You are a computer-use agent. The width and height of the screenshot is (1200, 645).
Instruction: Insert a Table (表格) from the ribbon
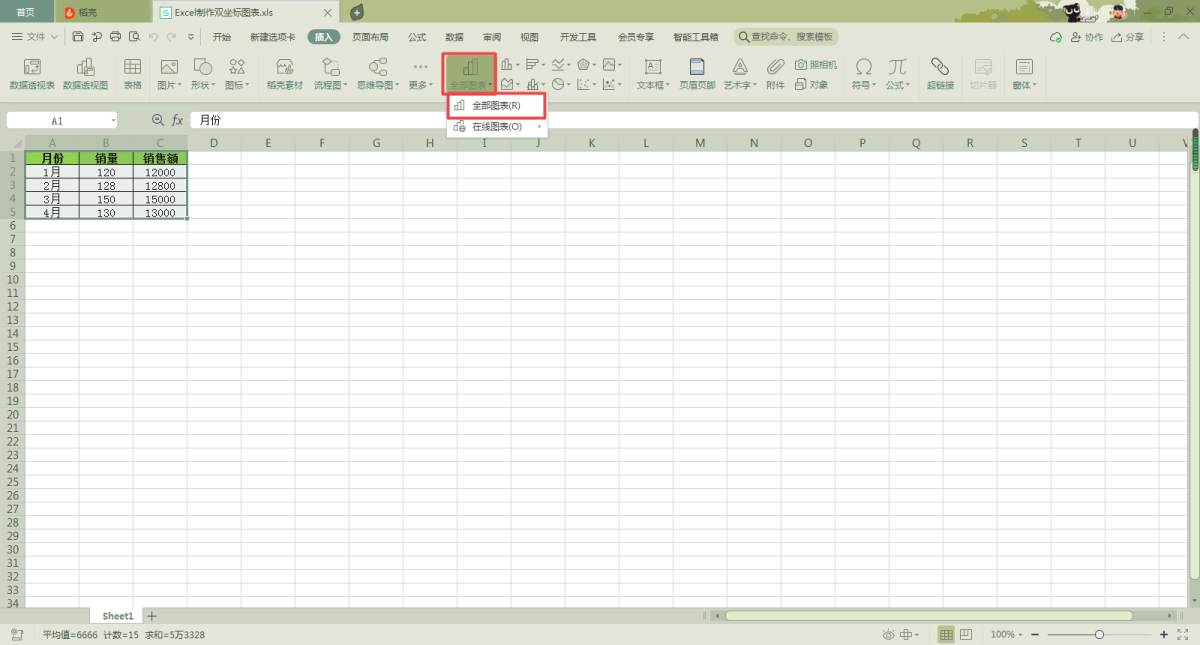coord(132,72)
